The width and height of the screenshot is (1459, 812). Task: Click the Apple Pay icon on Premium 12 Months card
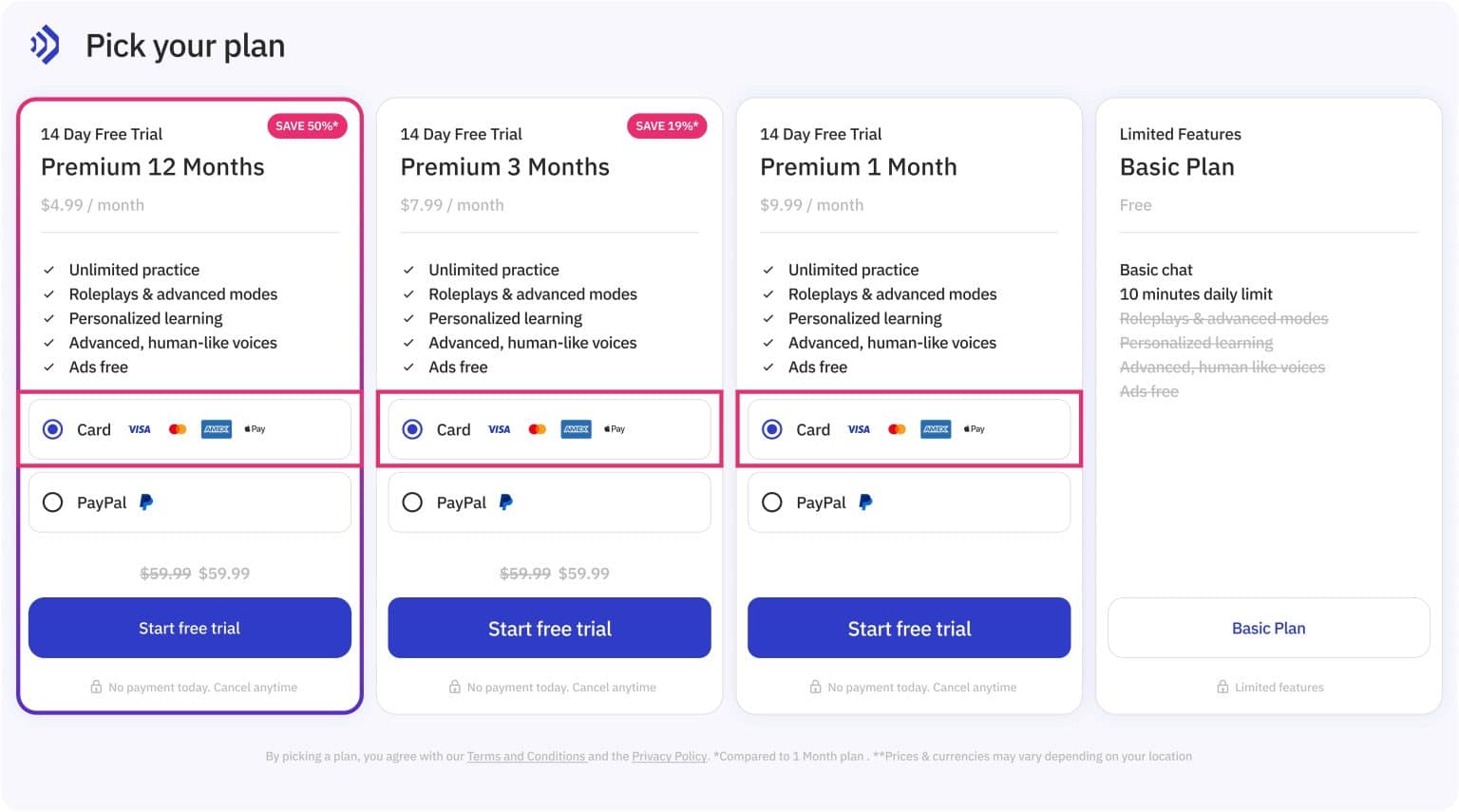click(x=254, y=429)
